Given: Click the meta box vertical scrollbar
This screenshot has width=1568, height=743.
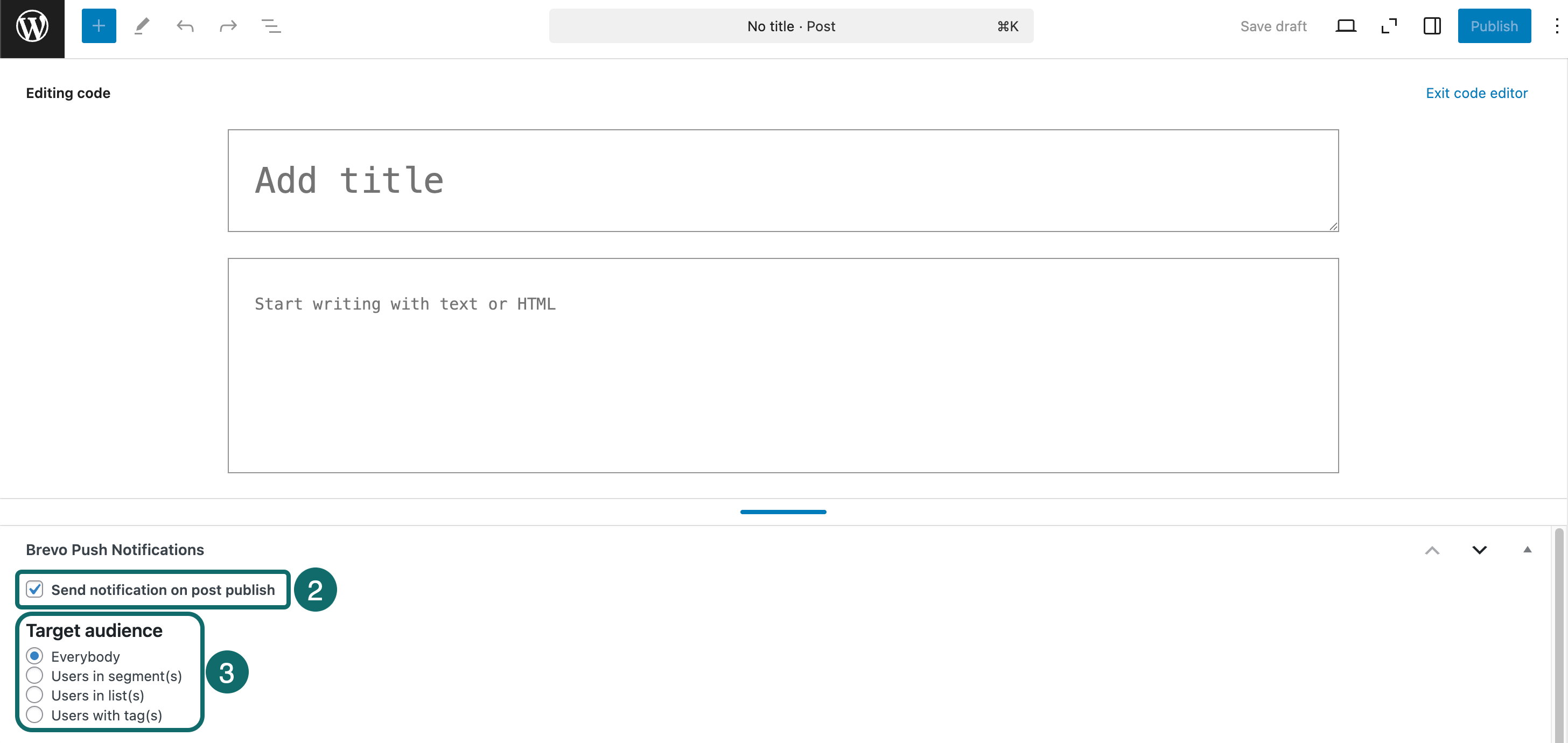Looking at the screenshot, I should click(x=1559, y=634).
